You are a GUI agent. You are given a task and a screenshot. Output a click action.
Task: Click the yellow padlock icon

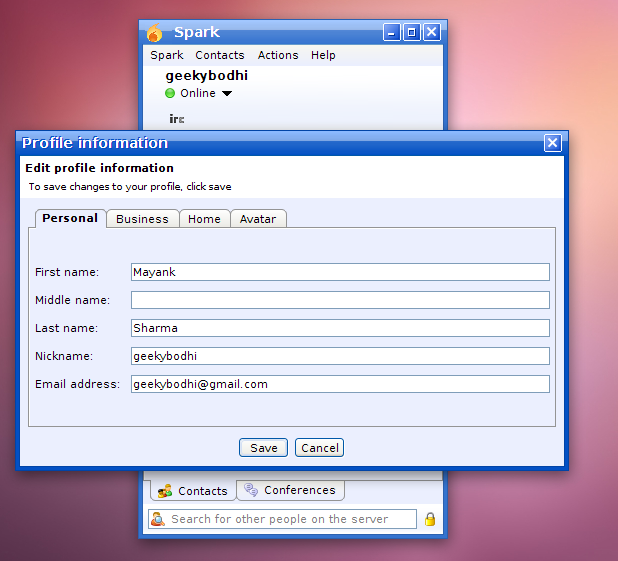(x=430, y=519)
